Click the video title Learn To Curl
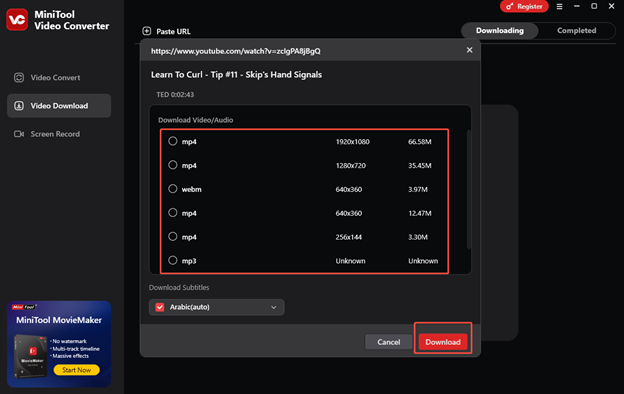The height and width of the screenshot is (394, 624). tap(236, 75)
